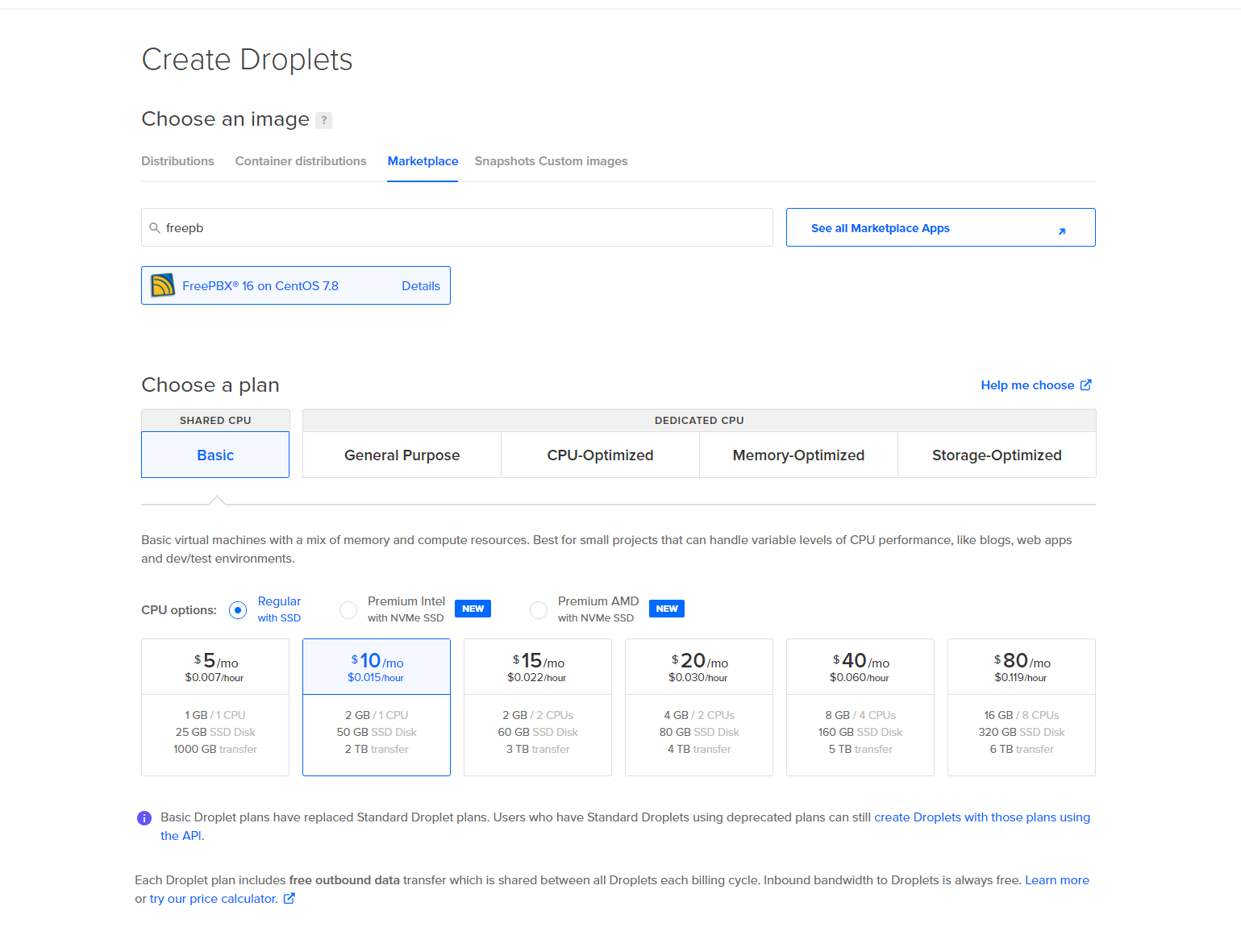This screenshot has height=952, width=1241.
Task: Open the Container distributions tab
Action: [301, 161]
